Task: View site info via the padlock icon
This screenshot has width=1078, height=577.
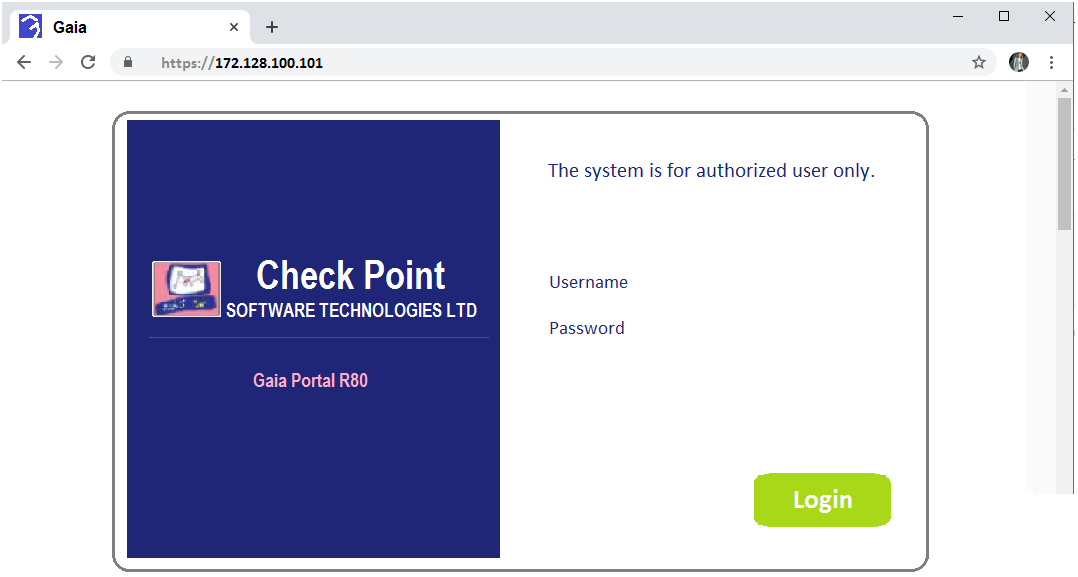Action: point(128,62)
